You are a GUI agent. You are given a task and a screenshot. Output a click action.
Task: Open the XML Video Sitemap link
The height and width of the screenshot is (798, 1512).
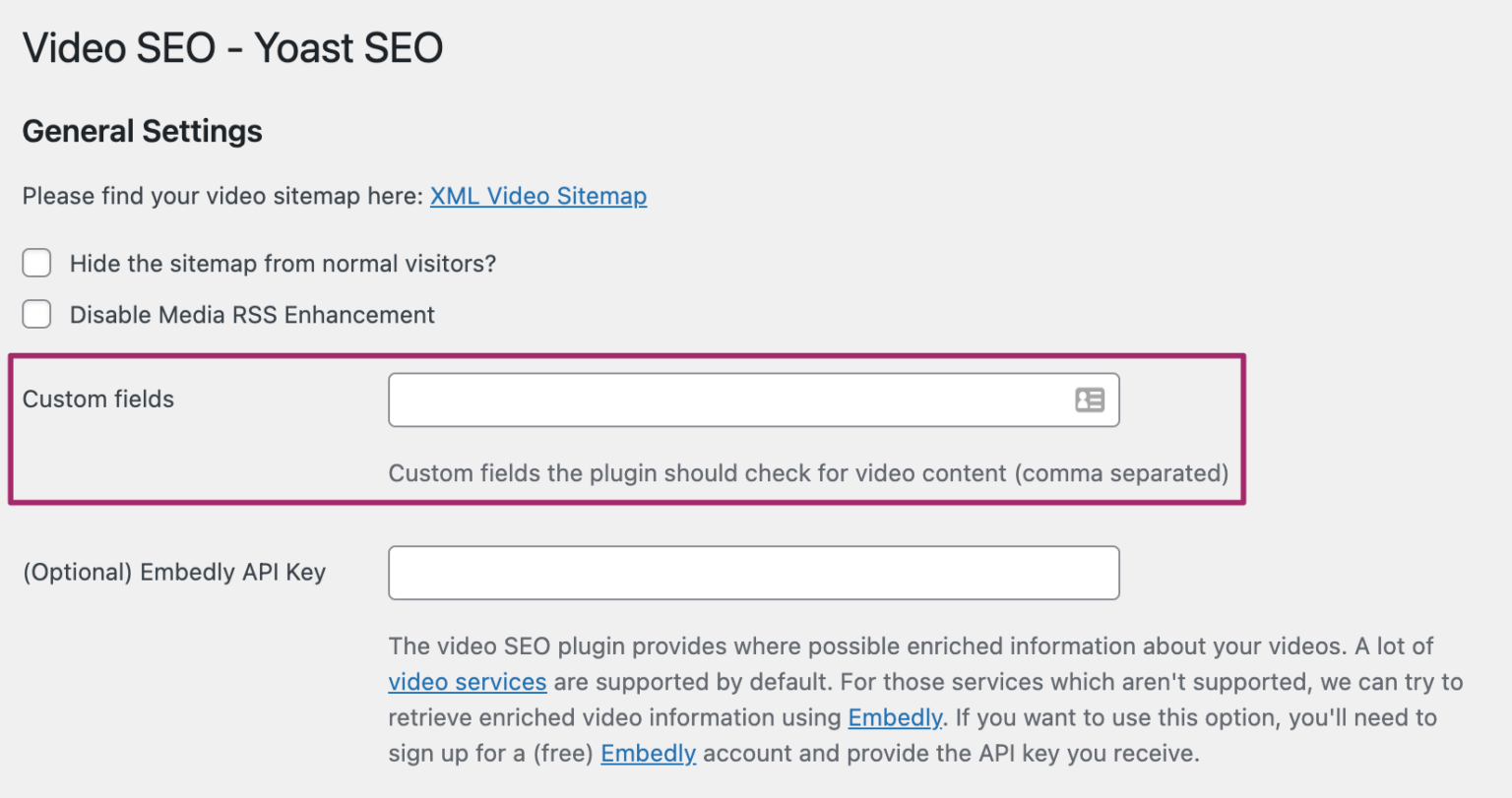click(537, 196)
